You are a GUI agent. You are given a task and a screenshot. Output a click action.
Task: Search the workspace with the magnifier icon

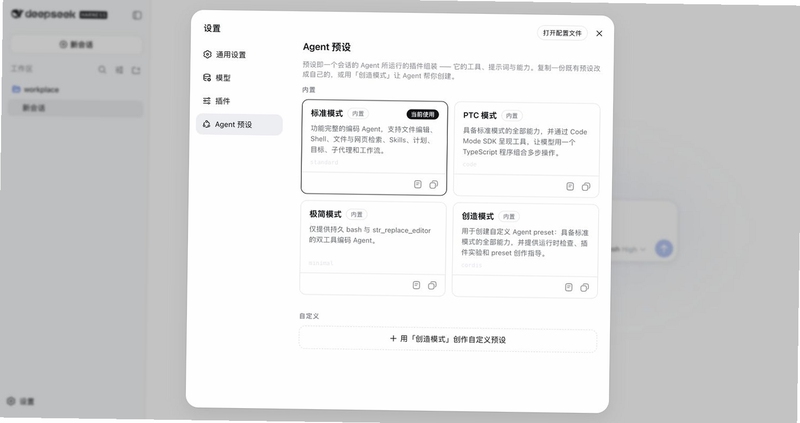point(102,69)
